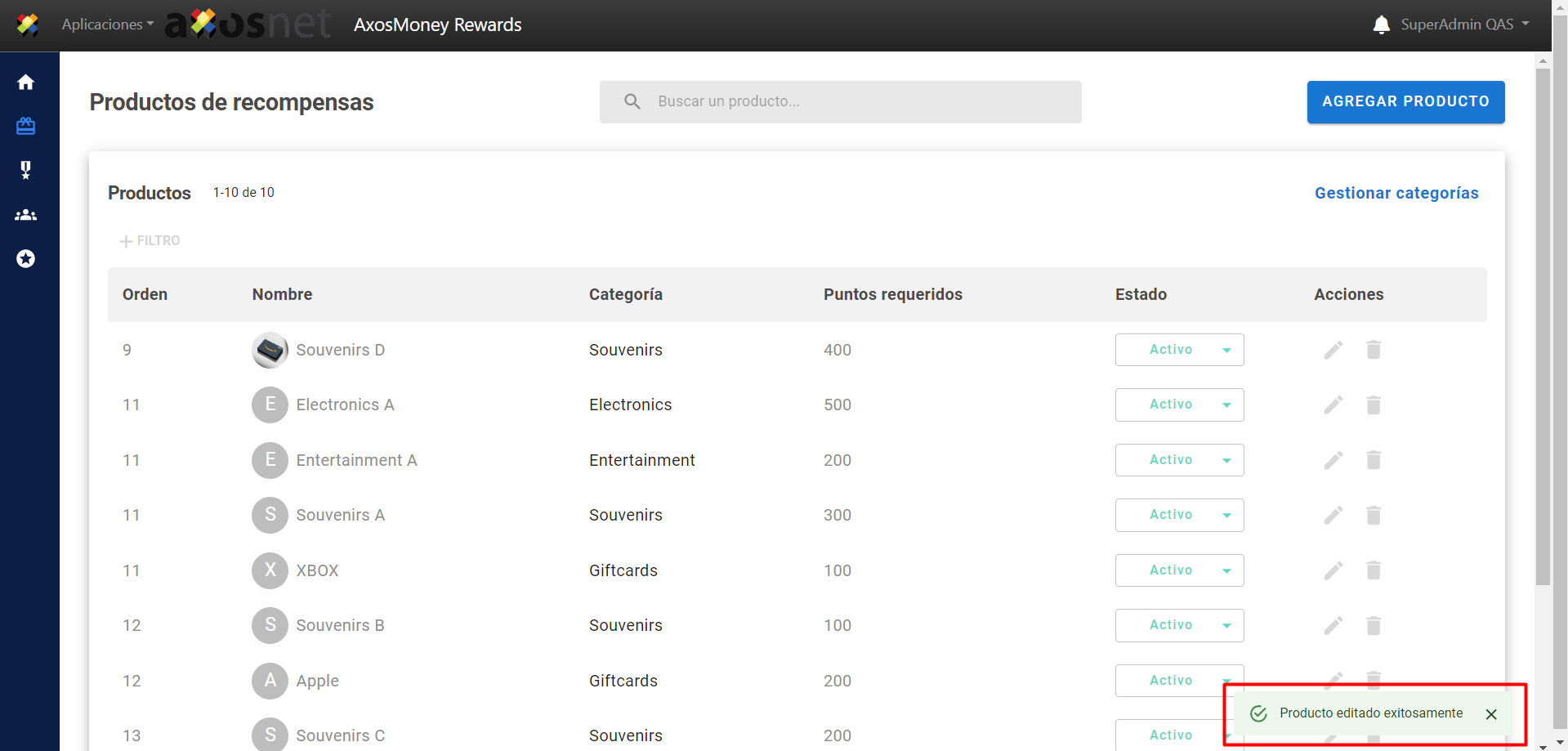Delete the XBOX product with trash icon
Viewport: 1568px width, 751px height.
click(1373, 570)
